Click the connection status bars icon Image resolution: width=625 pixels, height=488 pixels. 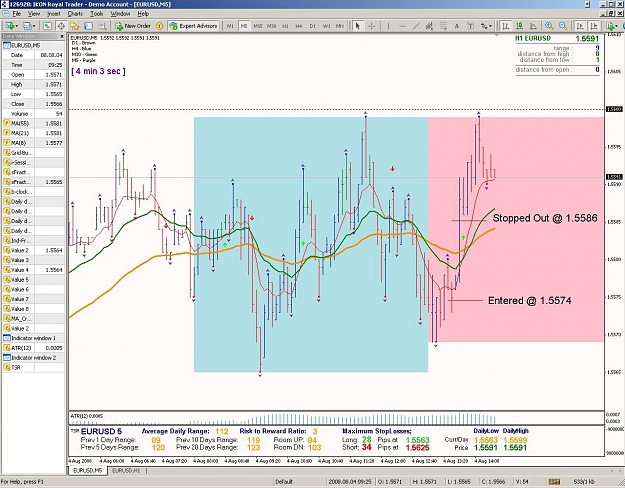[x=554, y=482]
